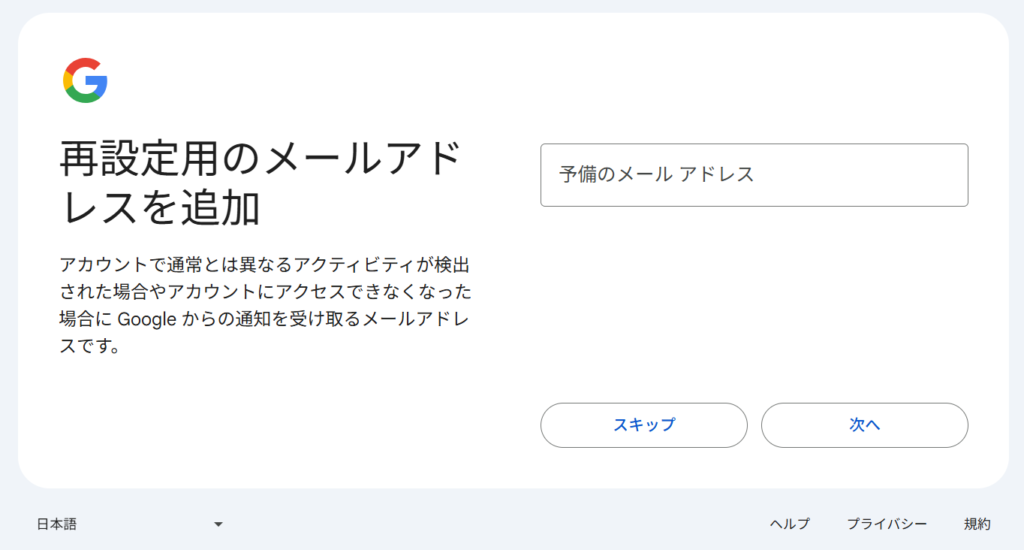Click the word Google in the description
This screenshot has width=1024, height=550.
coord(146,319)
